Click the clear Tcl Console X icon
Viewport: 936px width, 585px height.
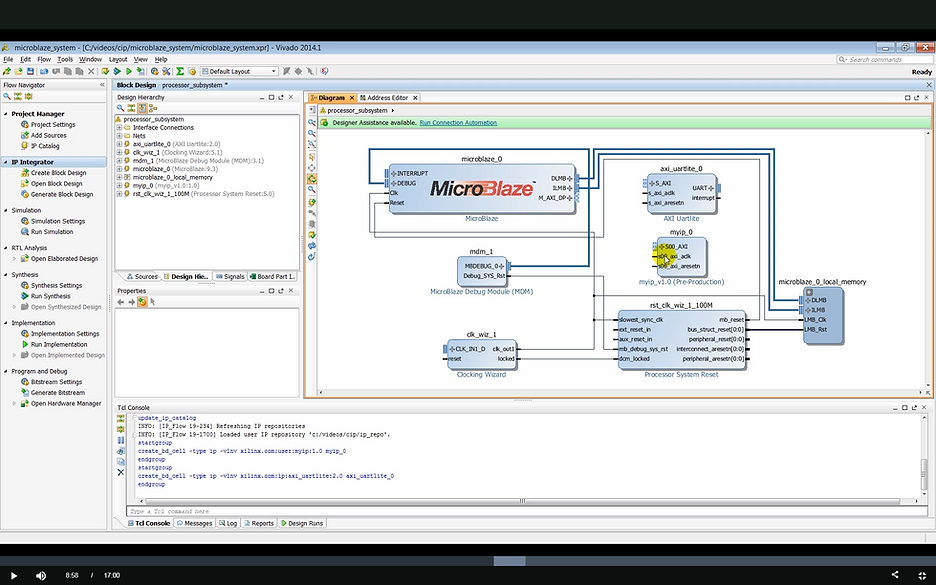[121, 471]
